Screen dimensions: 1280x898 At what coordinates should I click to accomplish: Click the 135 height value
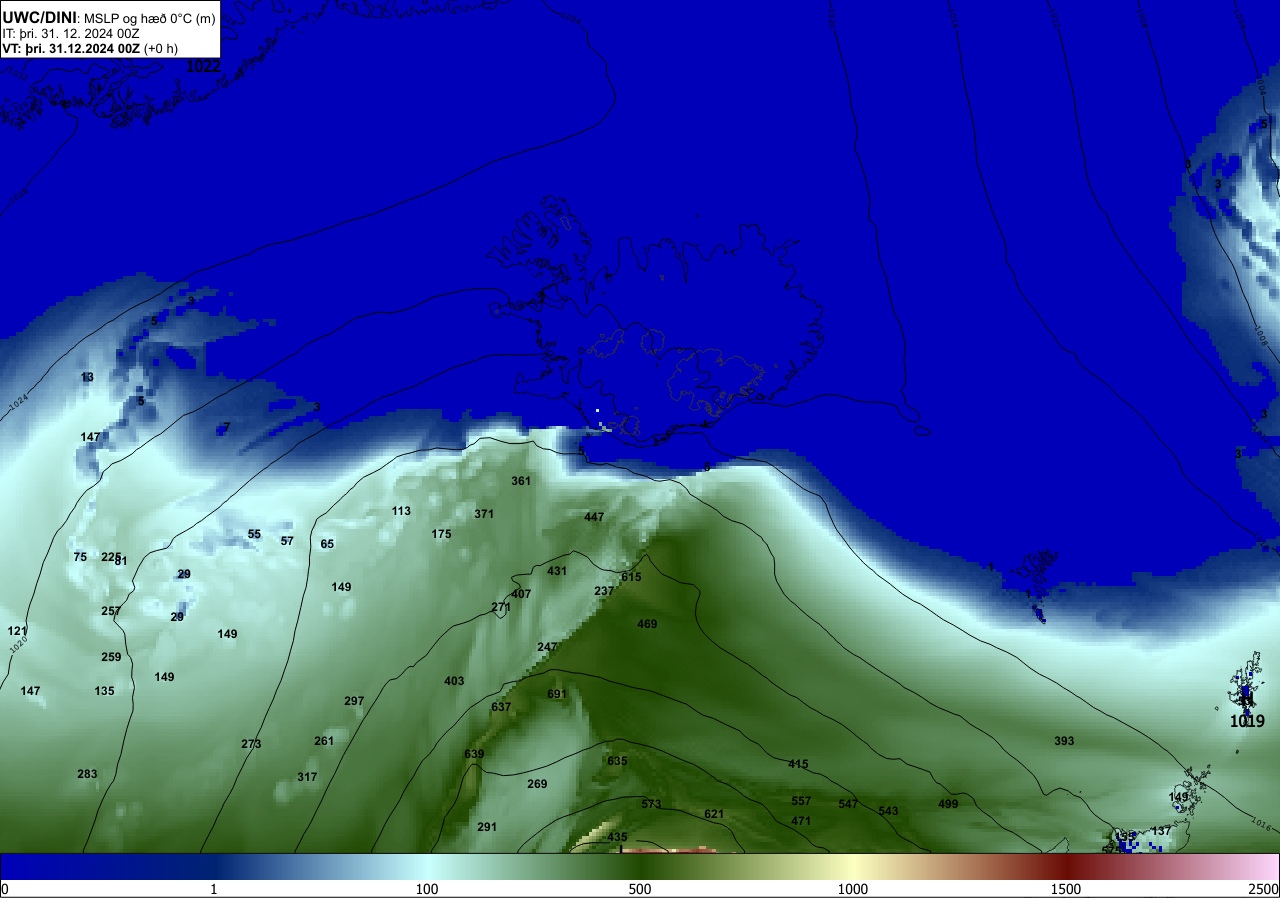tap(104, 691)
